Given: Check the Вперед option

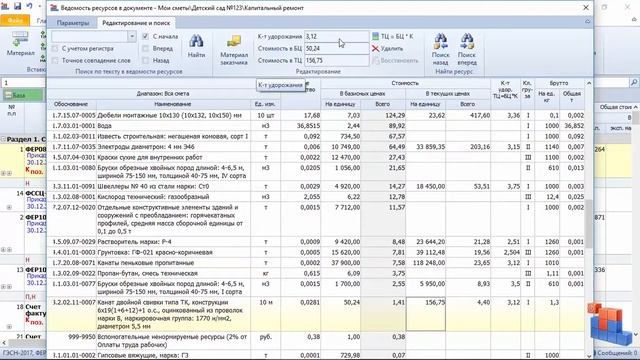Looking at the screenshot, I should (x=145, y=49).
